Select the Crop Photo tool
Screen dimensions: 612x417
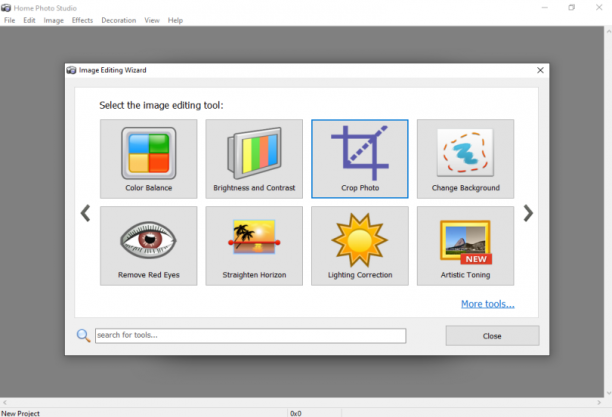[x=360, y=159]
